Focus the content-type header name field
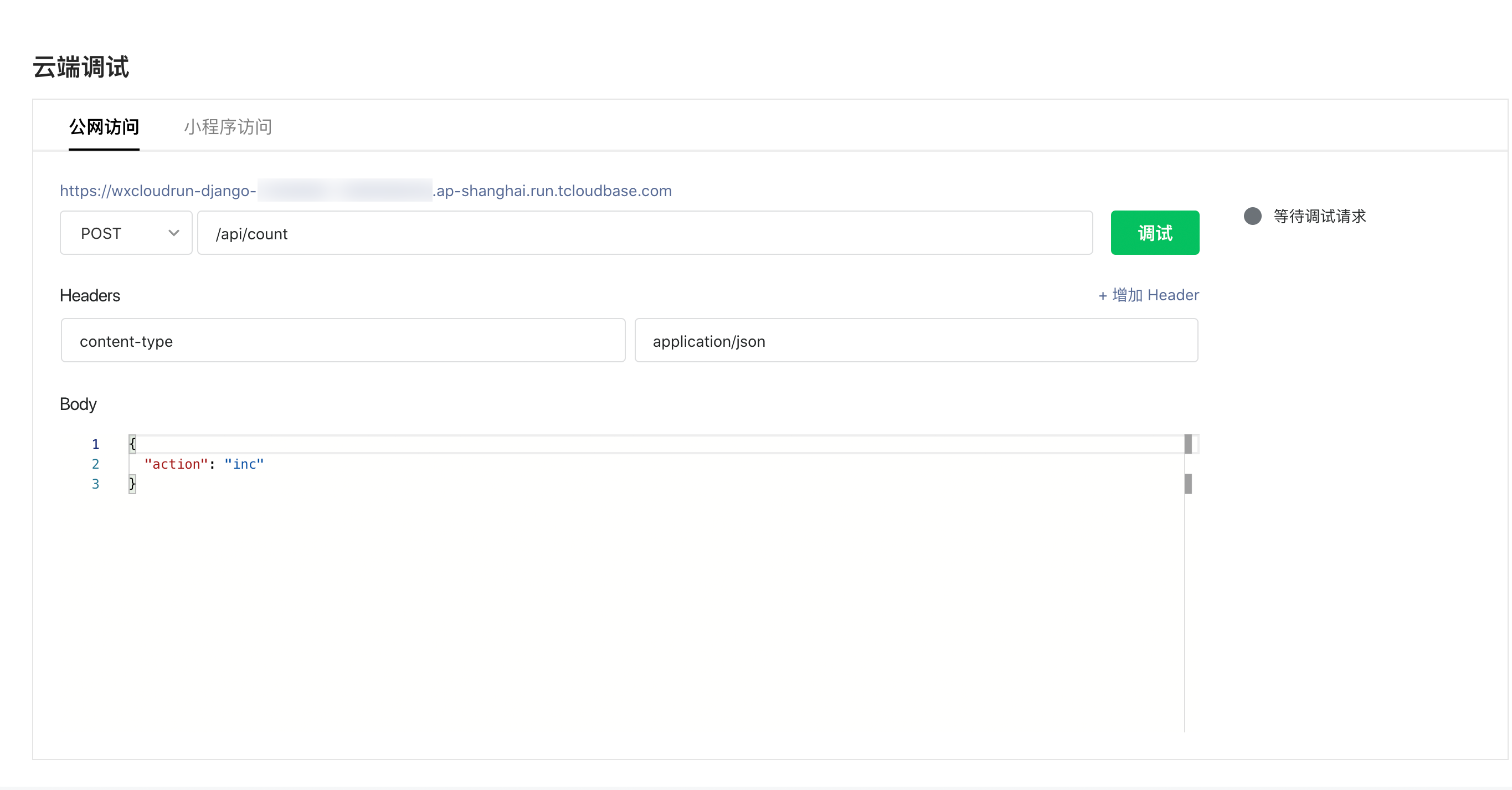Viewport: 1512px width, 790px height. (x=343, y=341)
